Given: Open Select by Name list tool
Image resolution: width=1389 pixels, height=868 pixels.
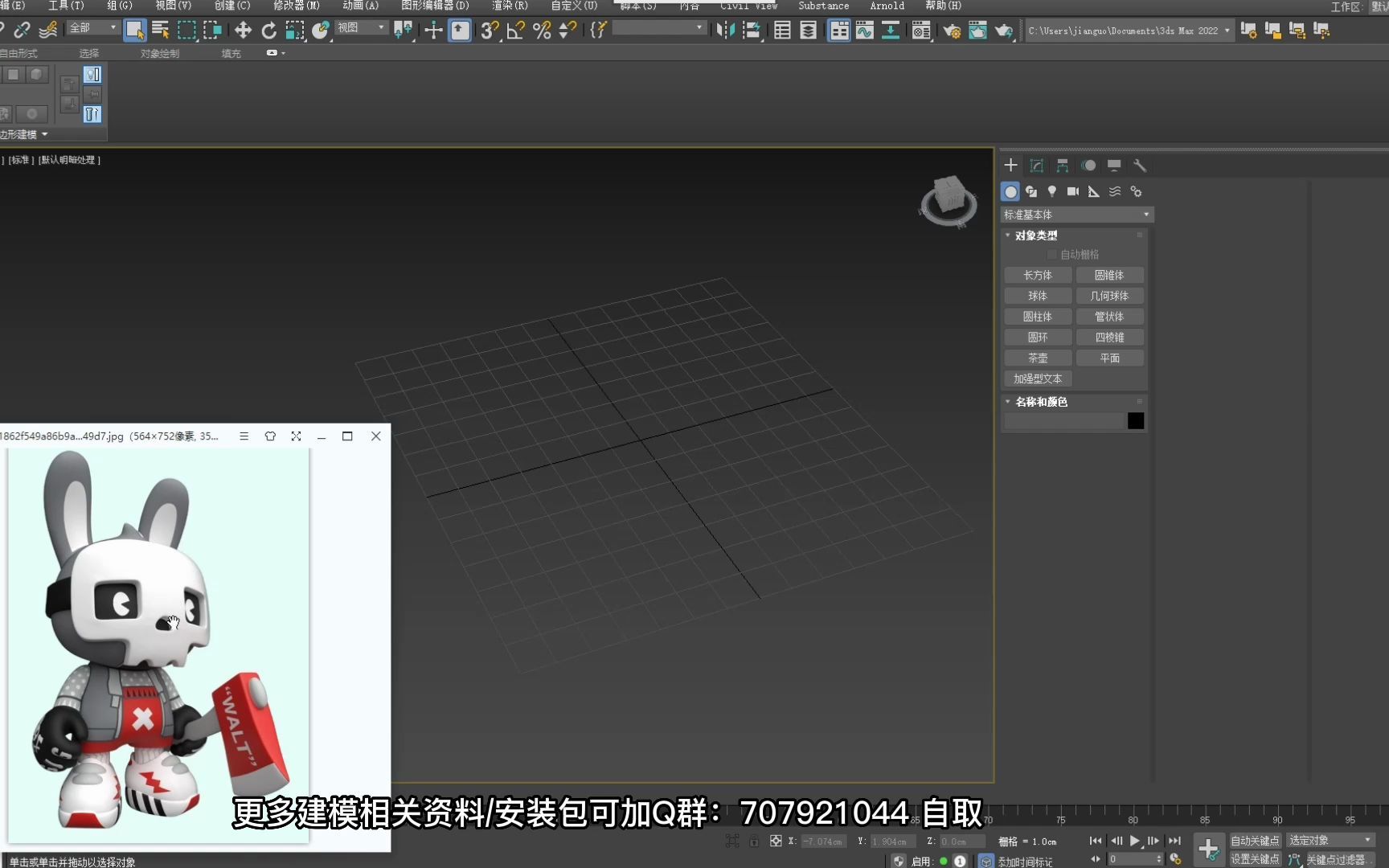Looking at the screenshot, I should click(x=161, y=31).
